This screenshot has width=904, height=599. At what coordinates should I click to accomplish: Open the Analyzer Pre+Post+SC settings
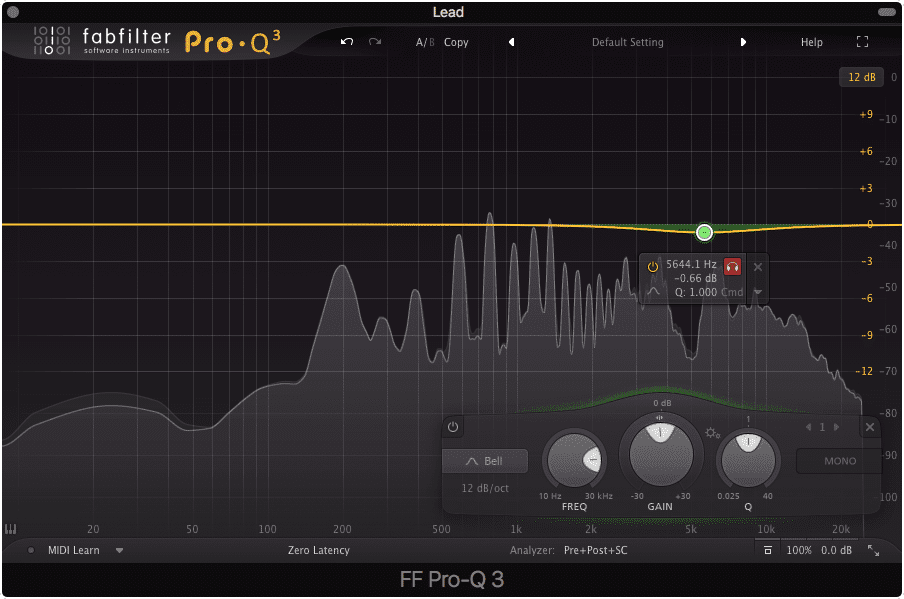(x=595, y=550)
